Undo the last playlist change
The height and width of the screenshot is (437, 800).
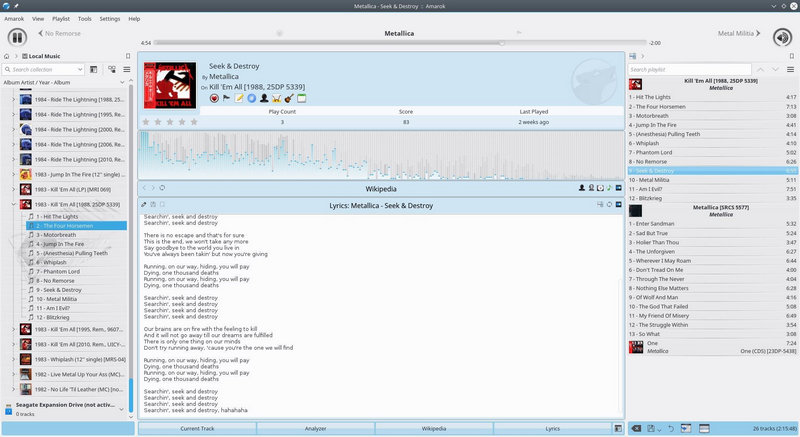669,428
